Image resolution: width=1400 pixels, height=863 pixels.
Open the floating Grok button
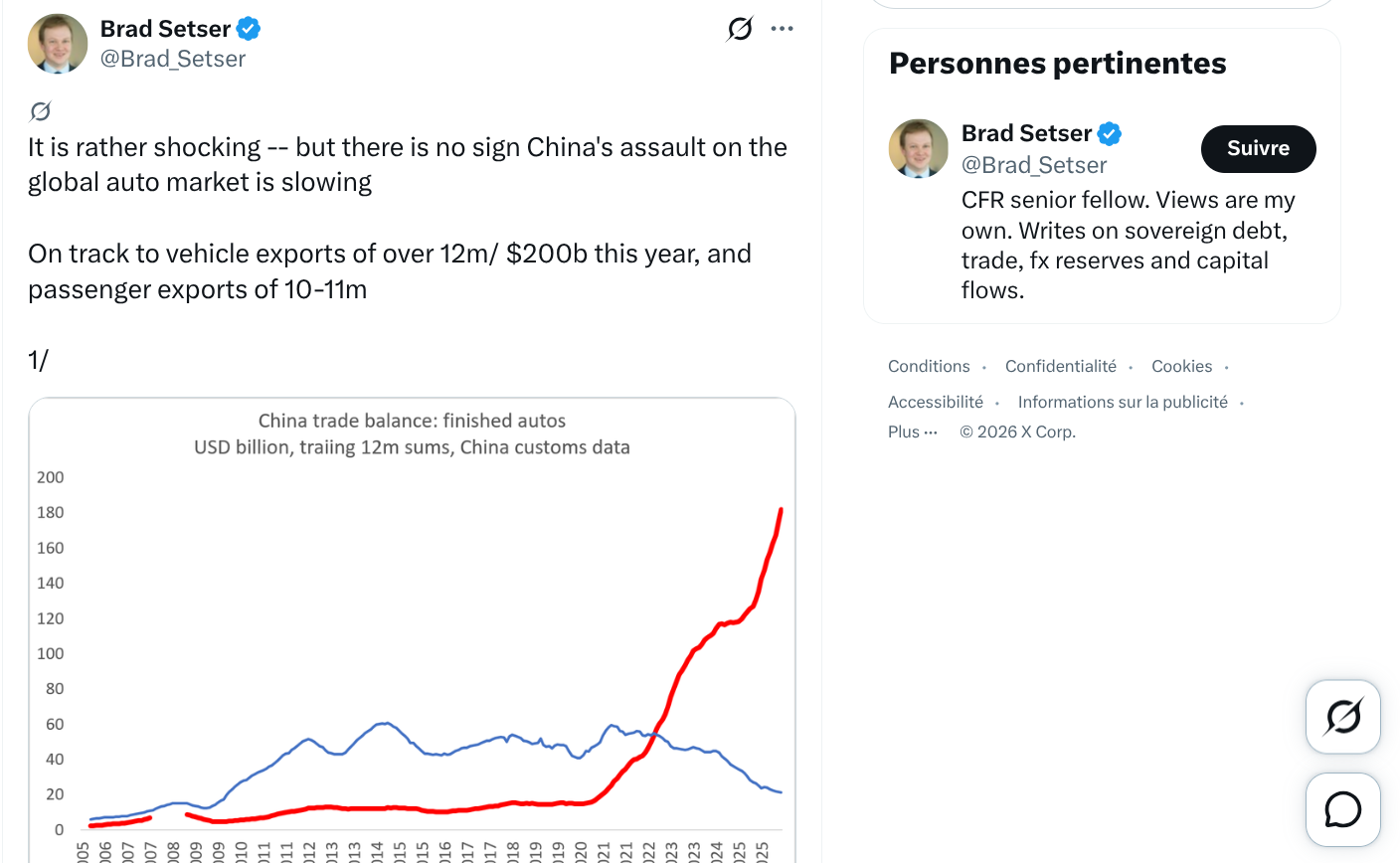(1342, 717)
